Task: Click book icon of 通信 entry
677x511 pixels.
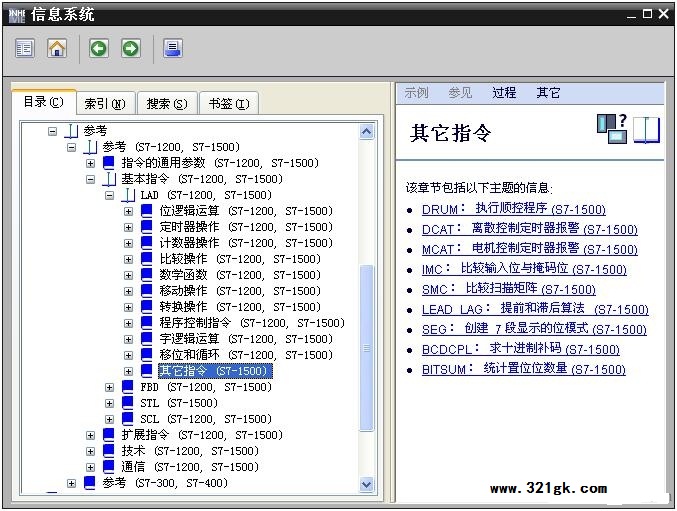Action: click(109, 467)
